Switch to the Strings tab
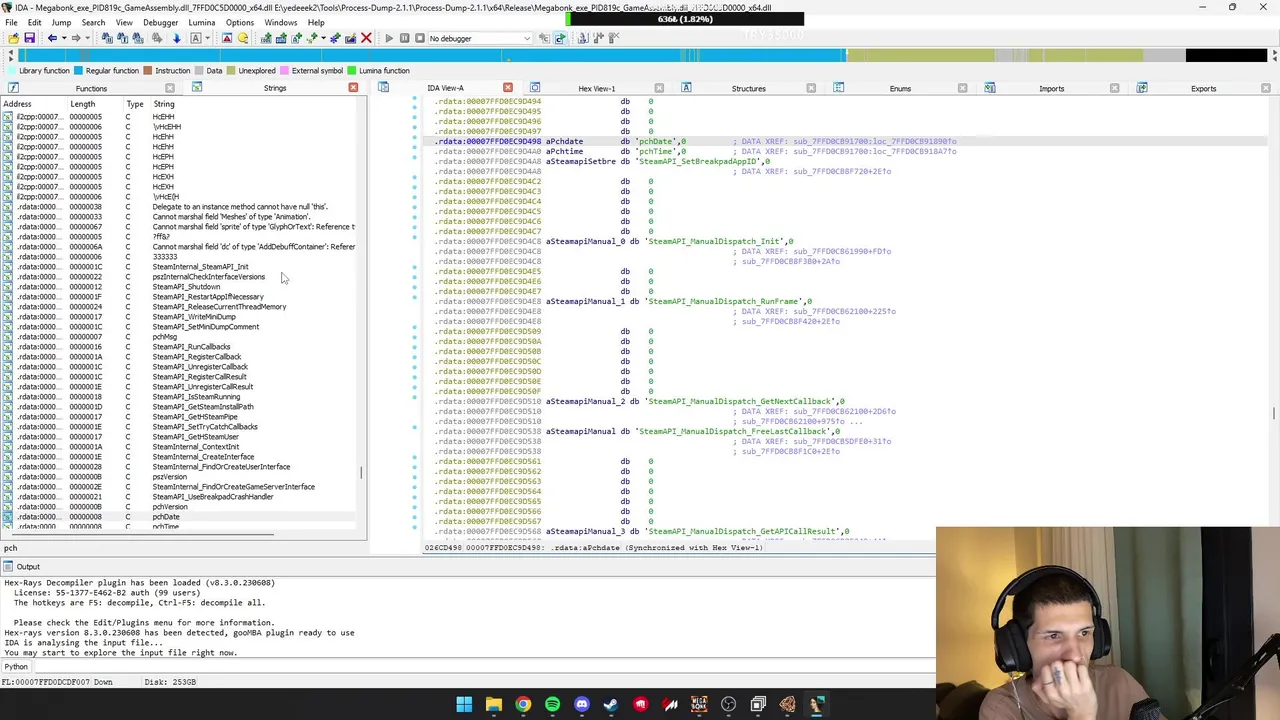 coord(275,88)
